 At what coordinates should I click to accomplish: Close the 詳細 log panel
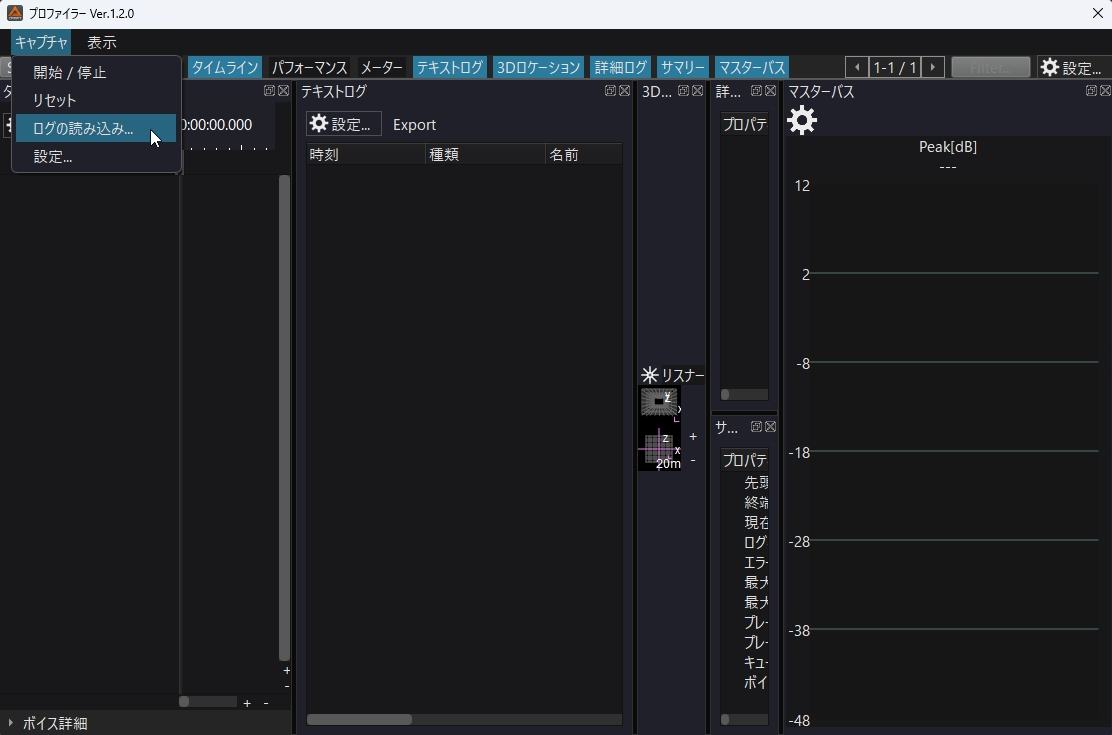coord(771,91)
